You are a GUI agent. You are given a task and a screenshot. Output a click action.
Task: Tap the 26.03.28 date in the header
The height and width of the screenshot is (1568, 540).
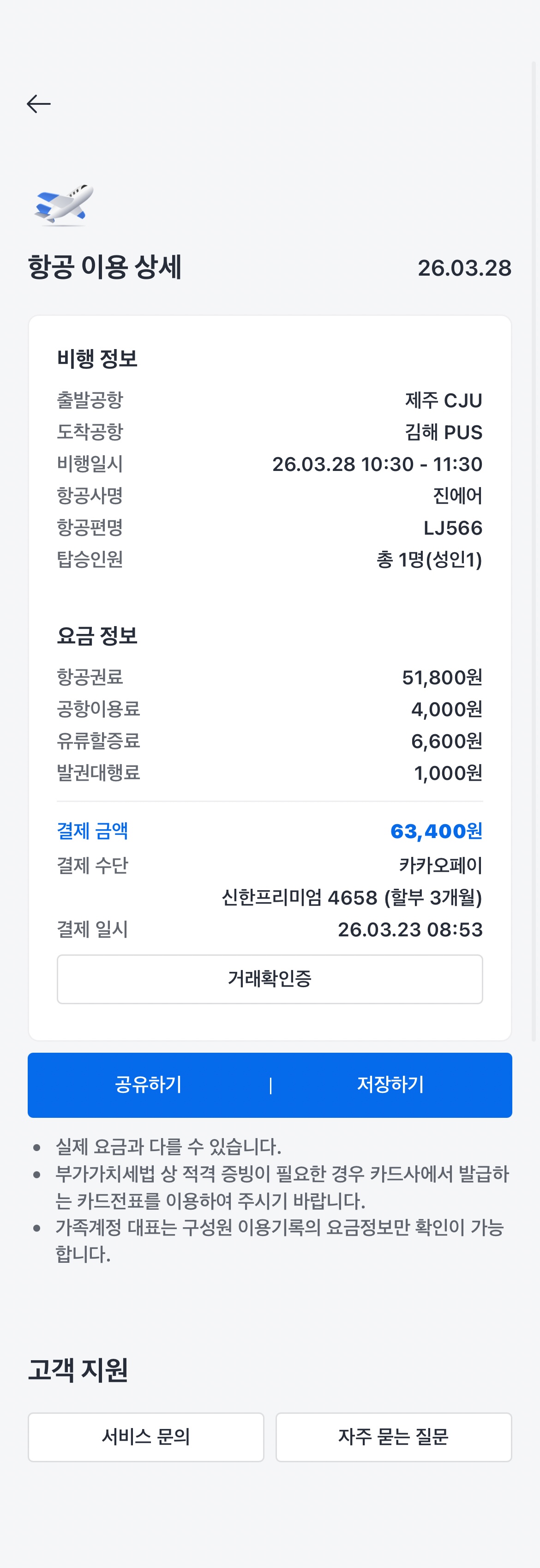pyautogui.click(x=464, y=268)
